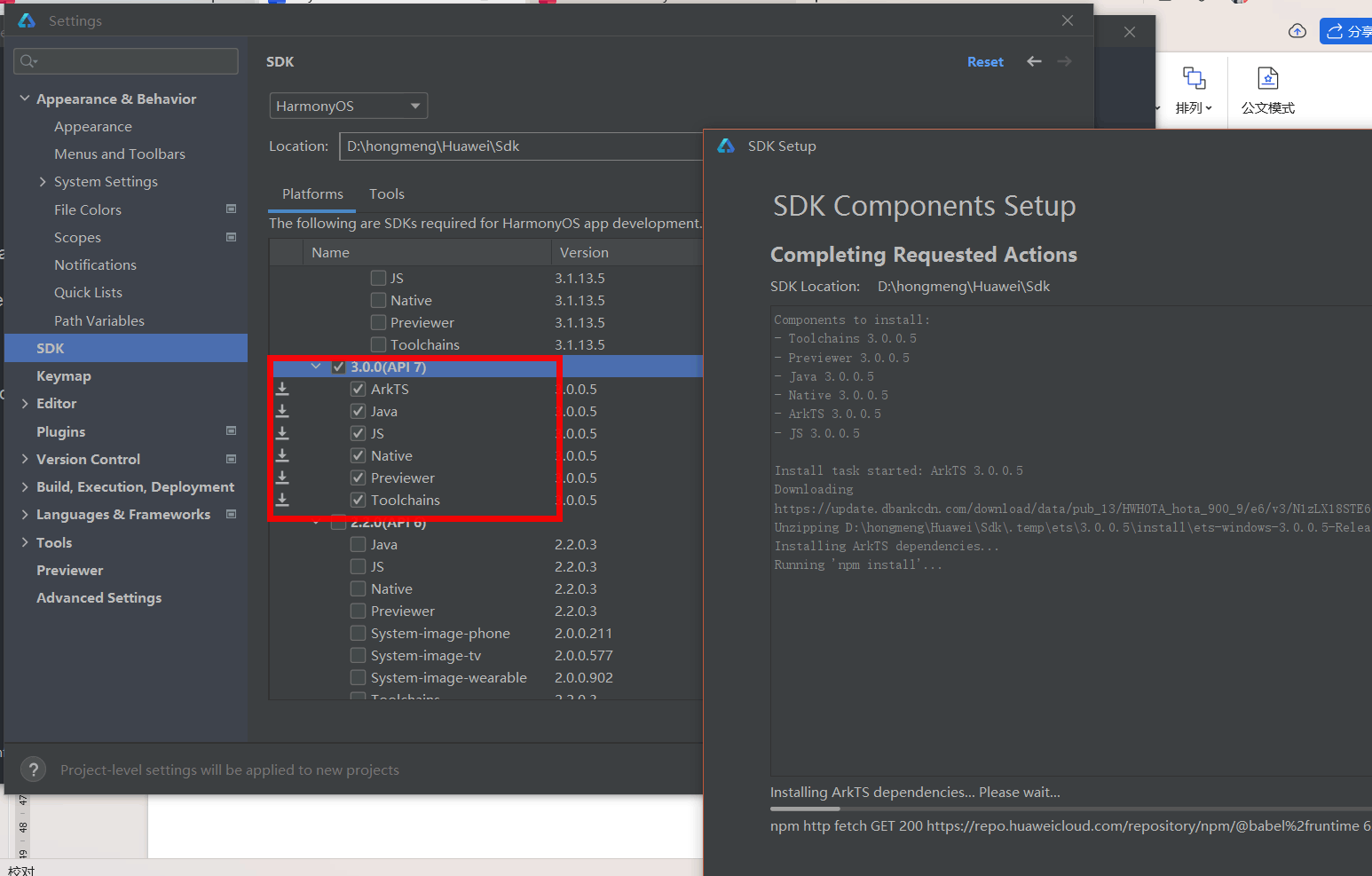Switch to the Tools tab
Viewport: 1372px width, 876px height.
pos(387,193)
